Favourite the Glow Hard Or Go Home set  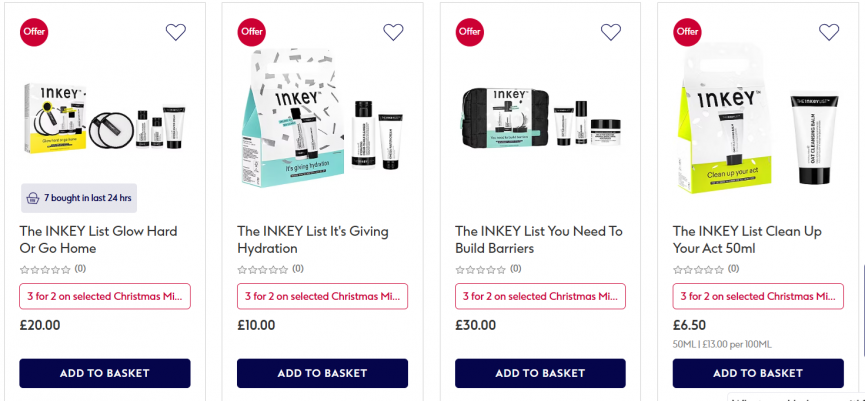176,32
